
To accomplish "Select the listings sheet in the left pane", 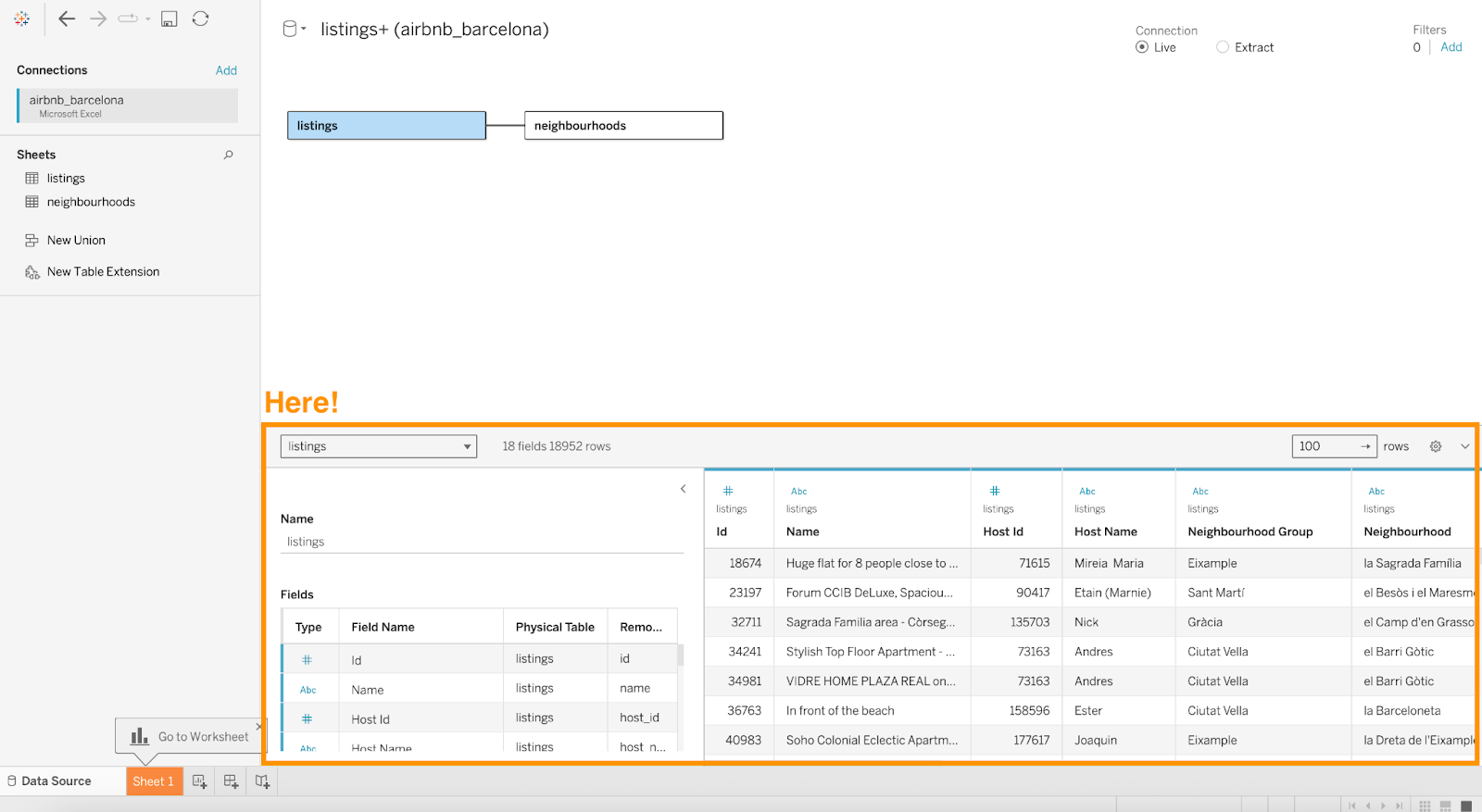I will (x=66, y=178).
